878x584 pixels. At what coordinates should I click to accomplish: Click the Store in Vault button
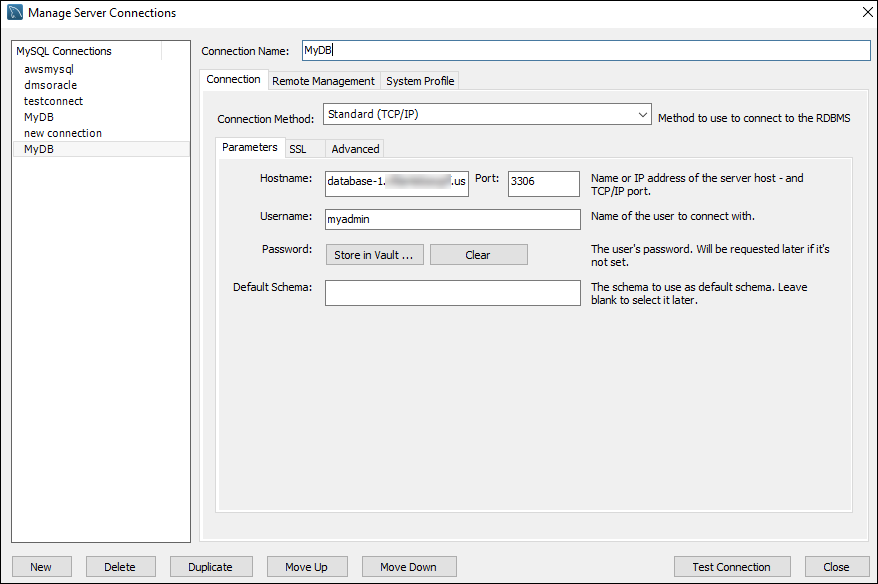tap(374, 254)
